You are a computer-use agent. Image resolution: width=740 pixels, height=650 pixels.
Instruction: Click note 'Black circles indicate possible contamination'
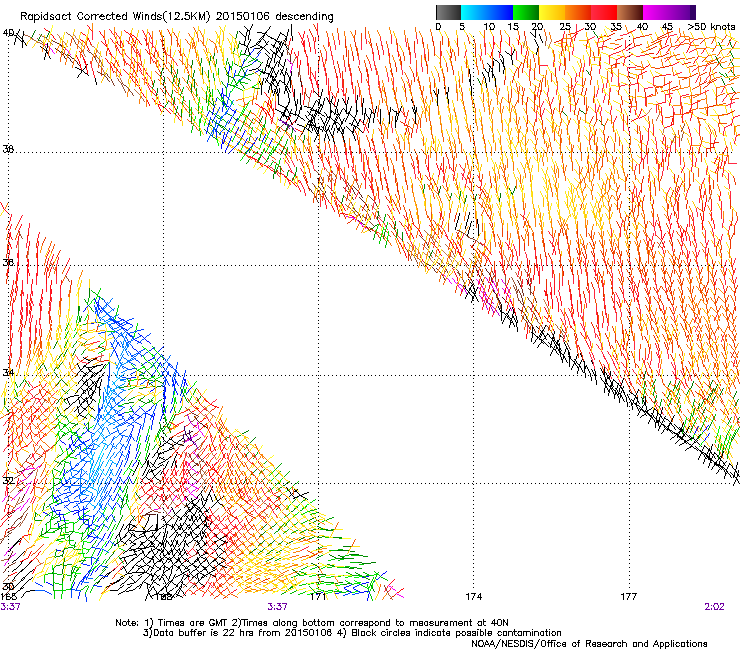pyautogui.click(x=456, y=633)
